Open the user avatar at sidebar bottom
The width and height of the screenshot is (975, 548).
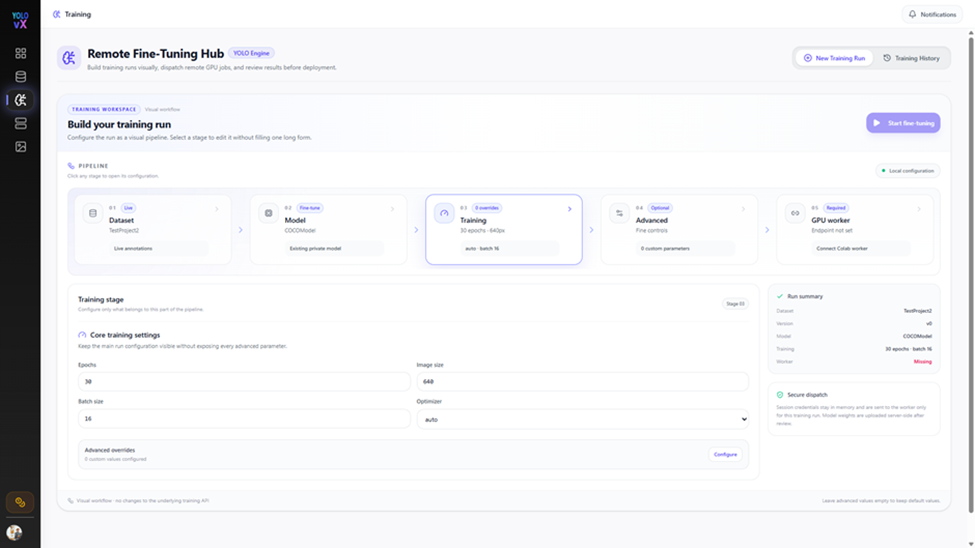[x=14, y=532]
